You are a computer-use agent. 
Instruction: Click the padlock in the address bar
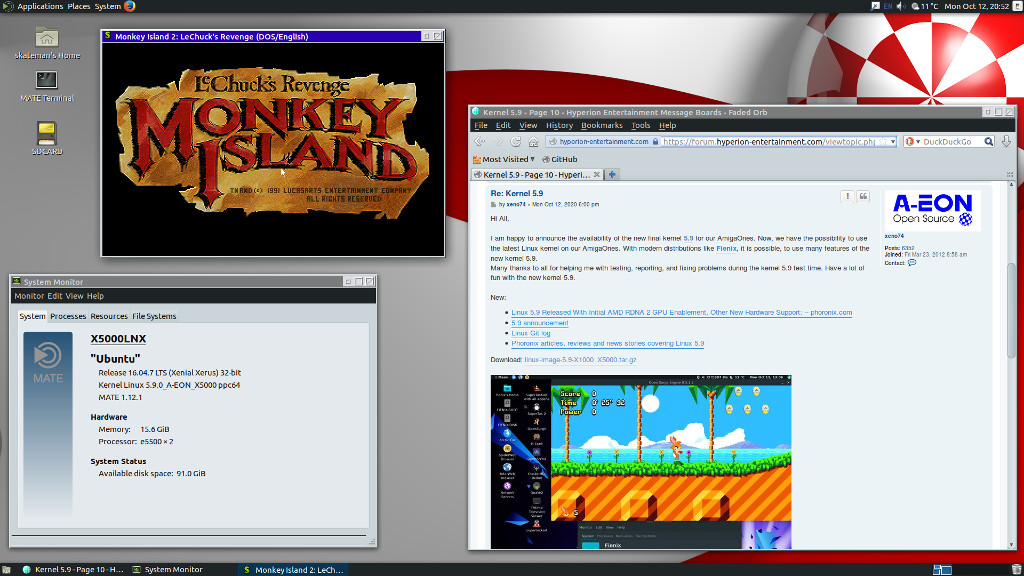pyautogui.click(x=655, y=142)
